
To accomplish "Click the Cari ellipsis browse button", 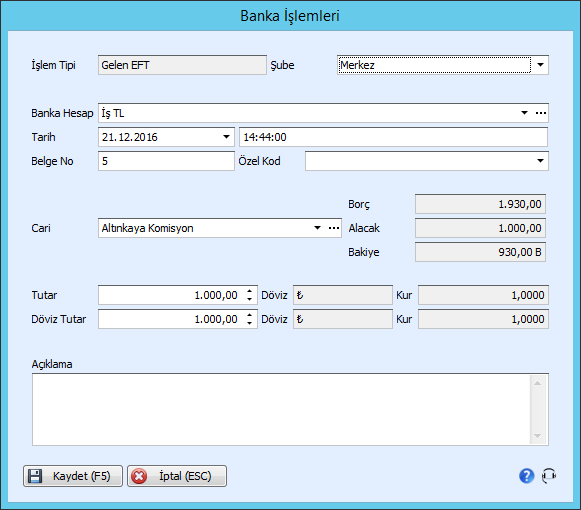I will coord(334,228).
